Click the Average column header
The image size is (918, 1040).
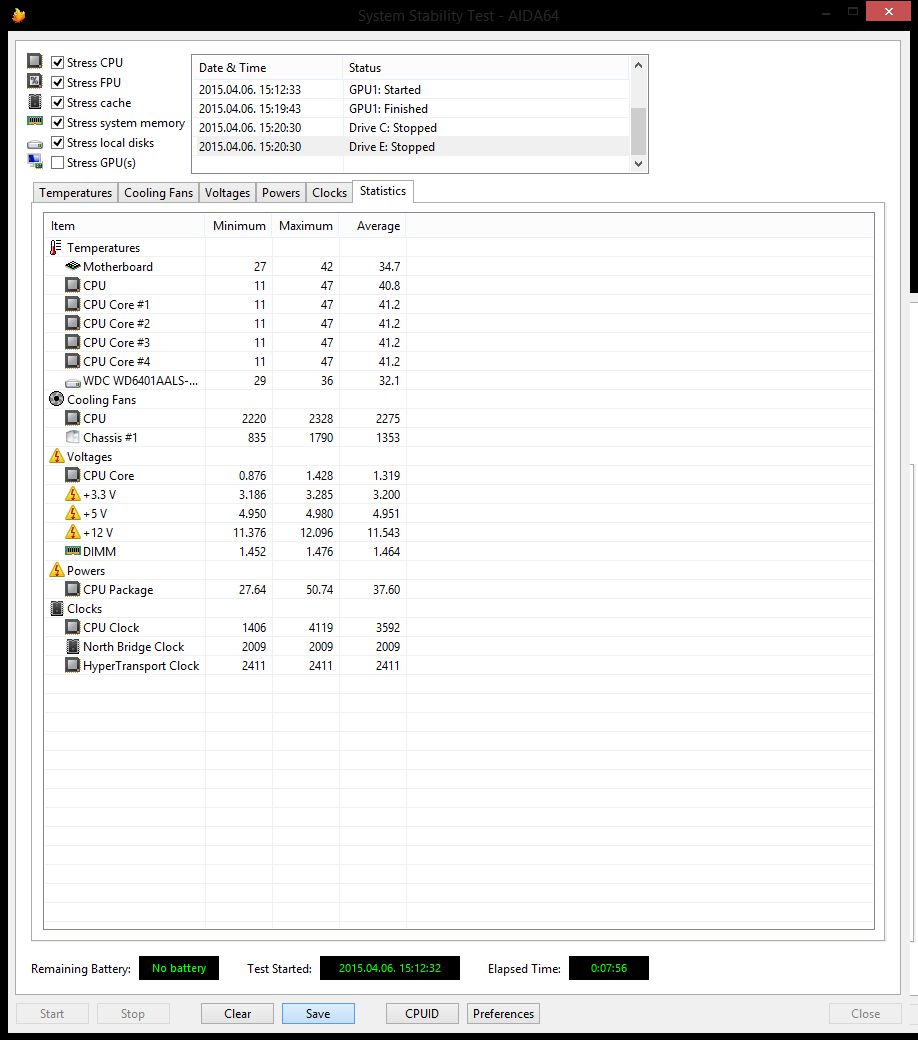[373, 226]
